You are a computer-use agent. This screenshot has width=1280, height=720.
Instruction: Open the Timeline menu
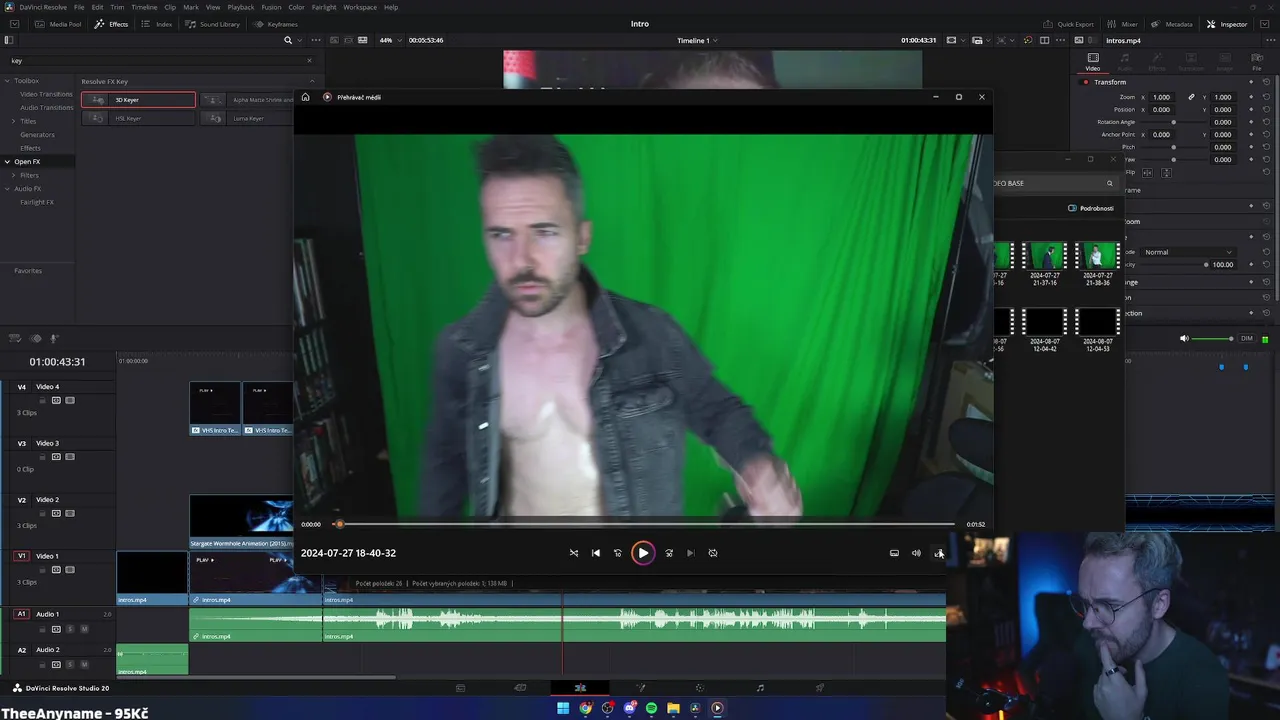tap(144, 7)
